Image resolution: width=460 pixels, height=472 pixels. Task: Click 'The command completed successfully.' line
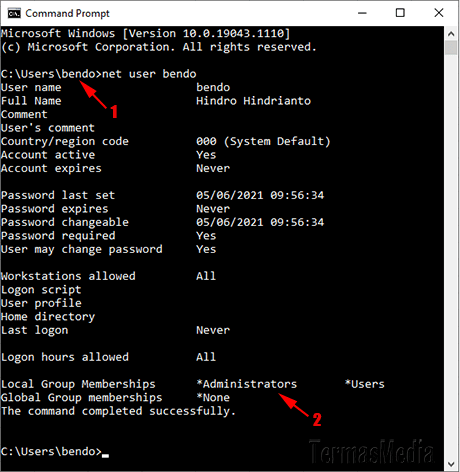coord(118,411)
